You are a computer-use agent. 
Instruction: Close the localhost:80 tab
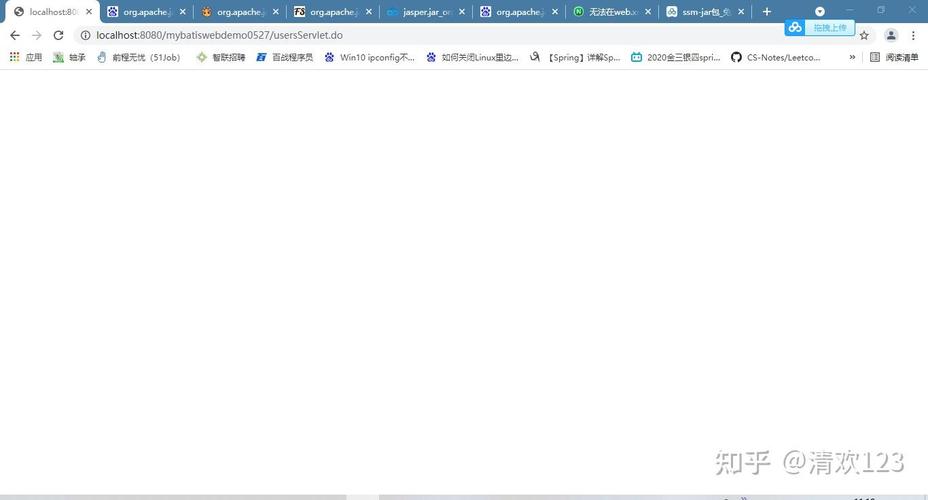coord(89,11)
